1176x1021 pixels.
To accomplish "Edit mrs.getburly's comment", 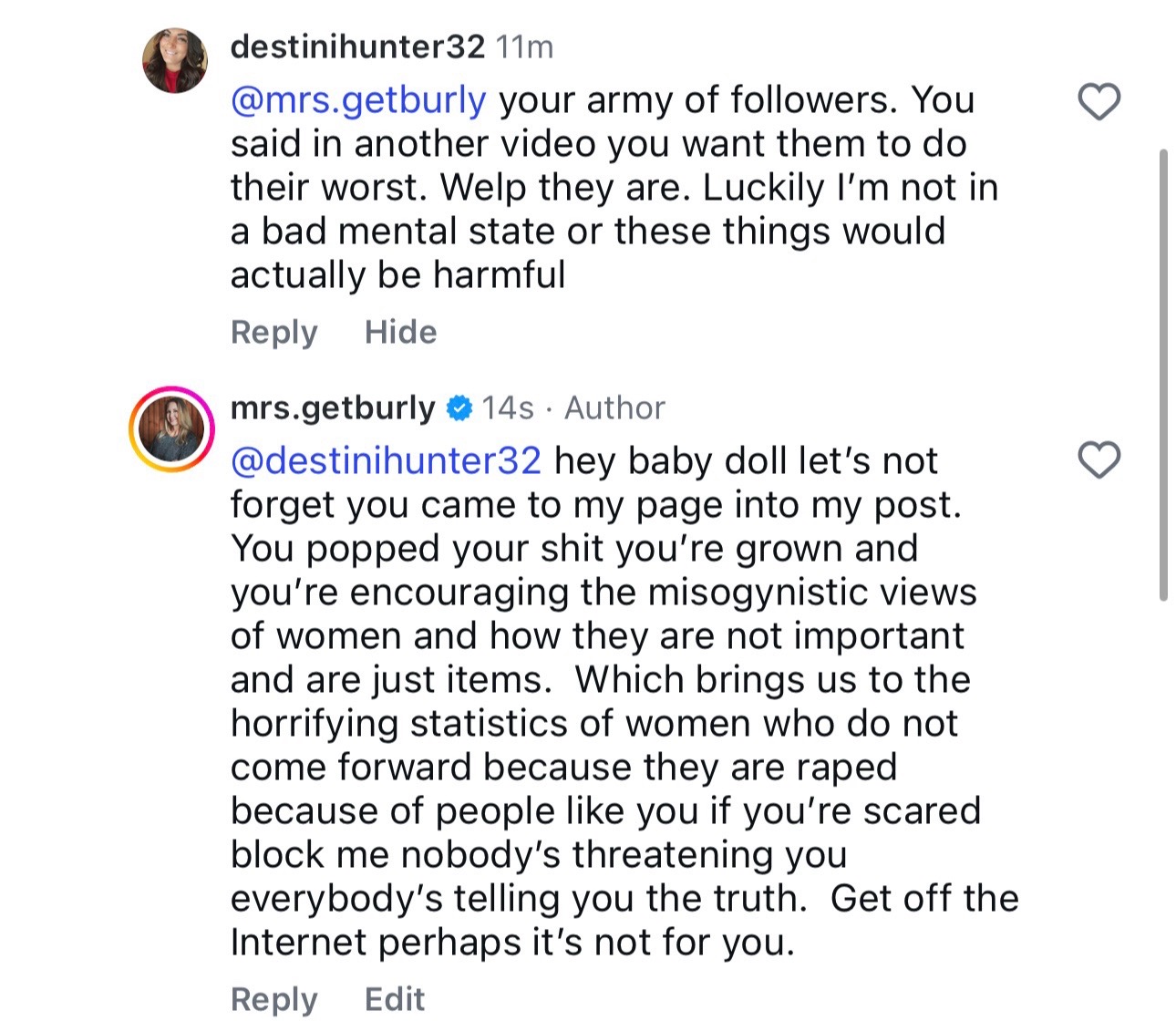I will (395, 999).
